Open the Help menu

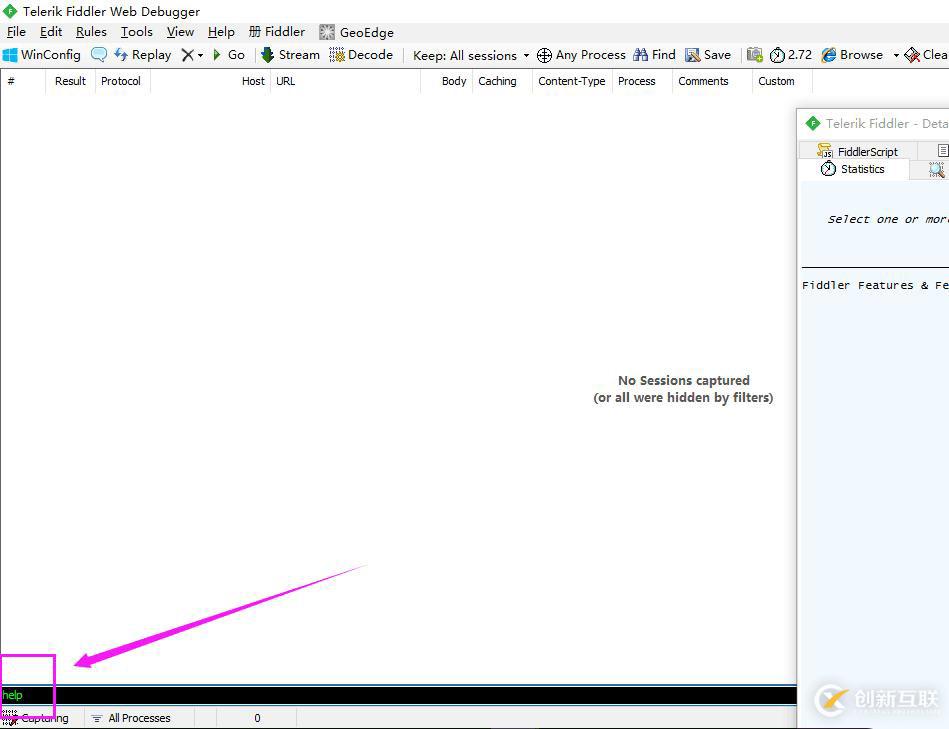(221, 32)
